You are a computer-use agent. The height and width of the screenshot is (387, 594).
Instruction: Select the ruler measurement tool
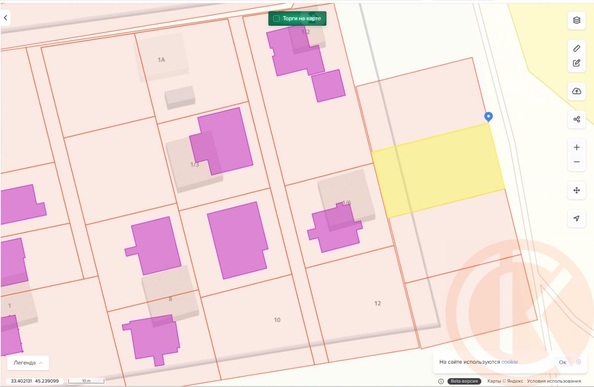[x=576, y=48]
